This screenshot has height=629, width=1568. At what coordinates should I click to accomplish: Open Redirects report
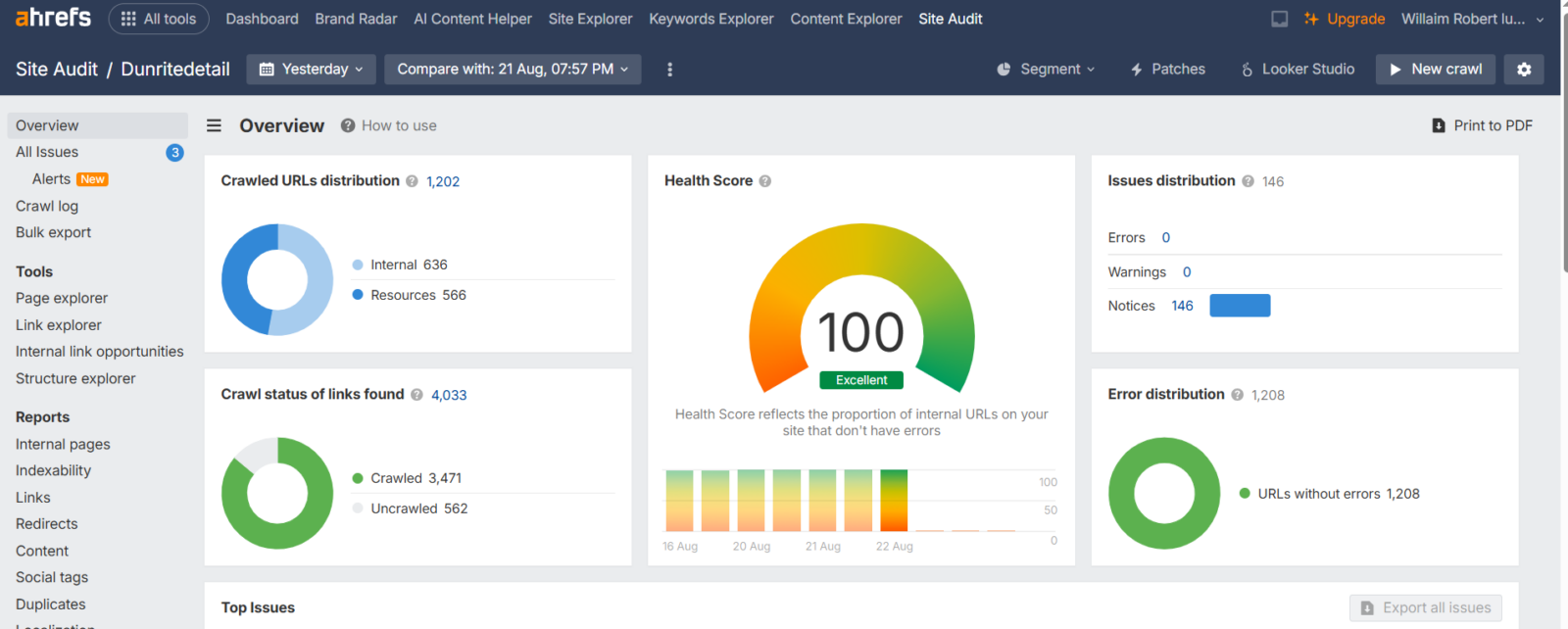[x=46, y=524]
